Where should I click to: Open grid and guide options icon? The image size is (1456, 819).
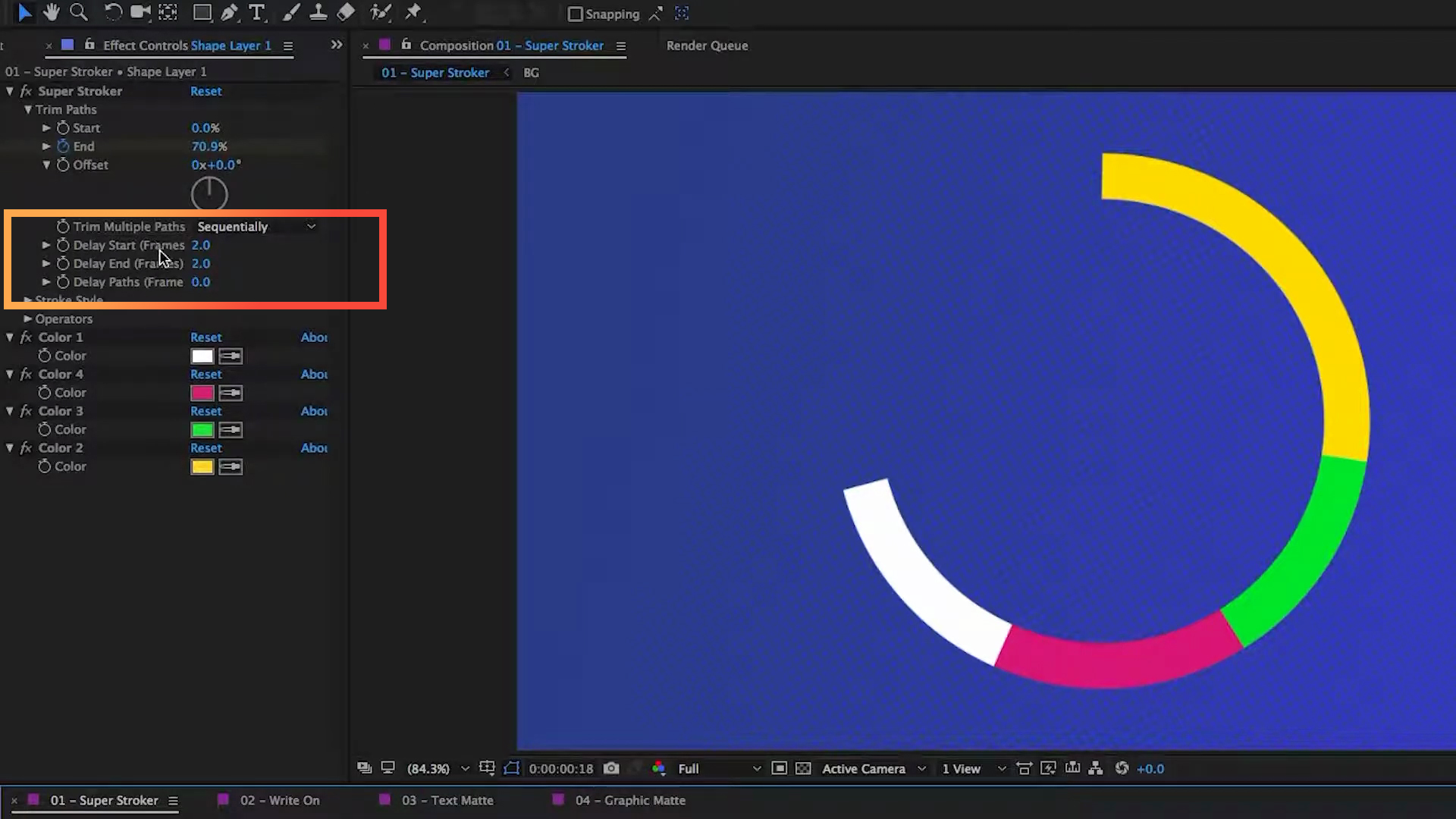(487, 768)
